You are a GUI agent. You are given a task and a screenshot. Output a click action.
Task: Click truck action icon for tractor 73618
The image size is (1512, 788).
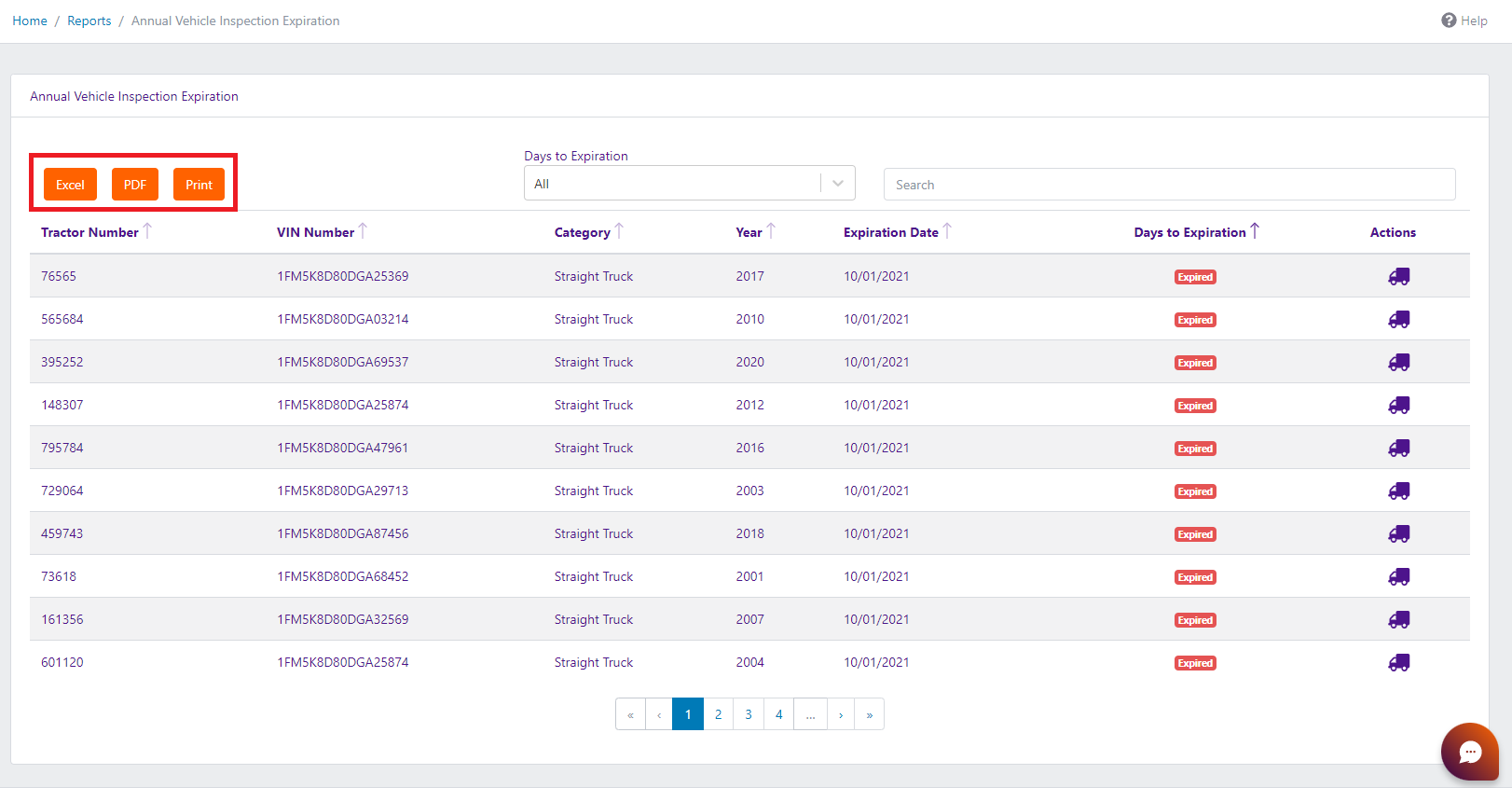pyautogui.click(x=1399, y=576)
